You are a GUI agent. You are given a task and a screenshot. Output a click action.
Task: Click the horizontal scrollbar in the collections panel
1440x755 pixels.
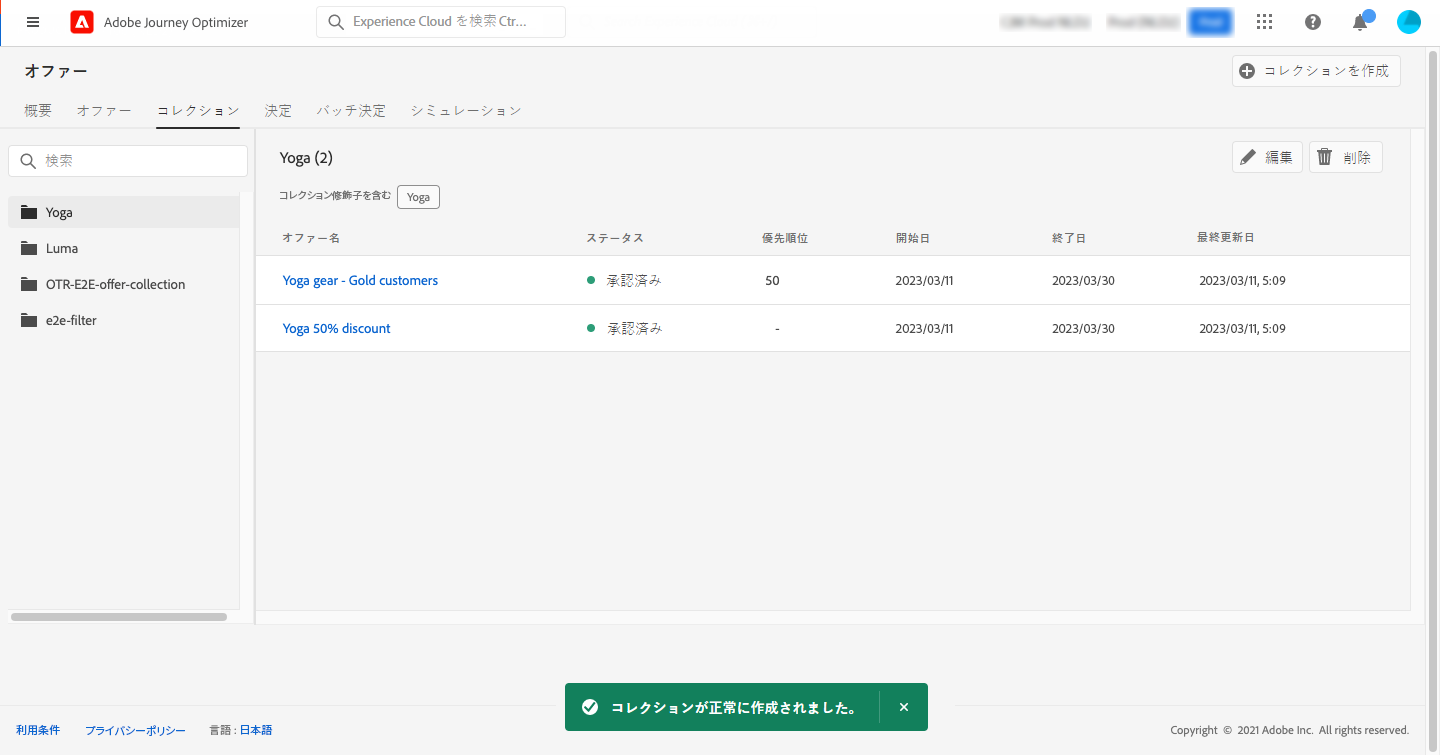tap(119, 617)
